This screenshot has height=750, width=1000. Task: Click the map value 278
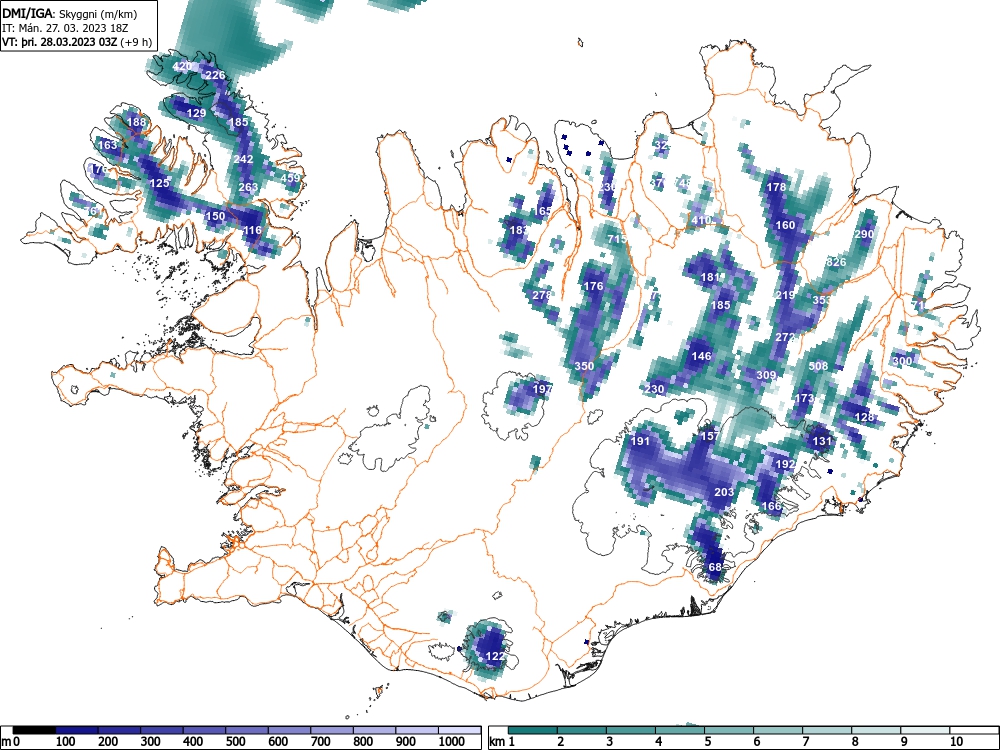[x=541, y=295]
